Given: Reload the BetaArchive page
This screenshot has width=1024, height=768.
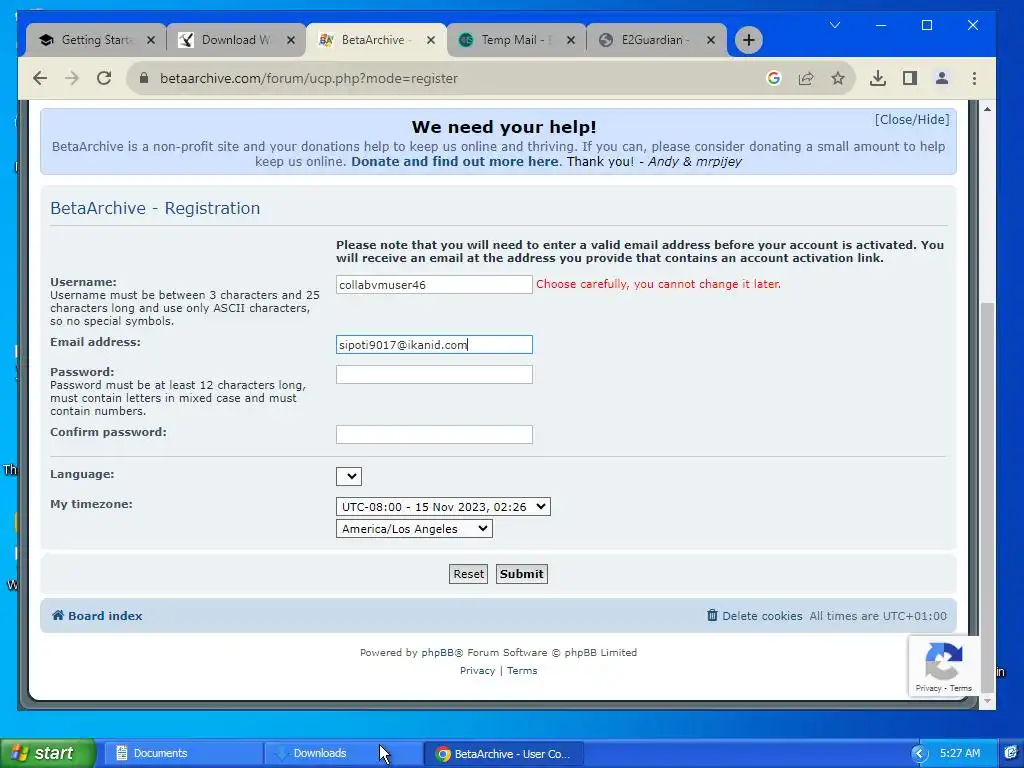Looking at the screenshot, I should tap(104, 78).
